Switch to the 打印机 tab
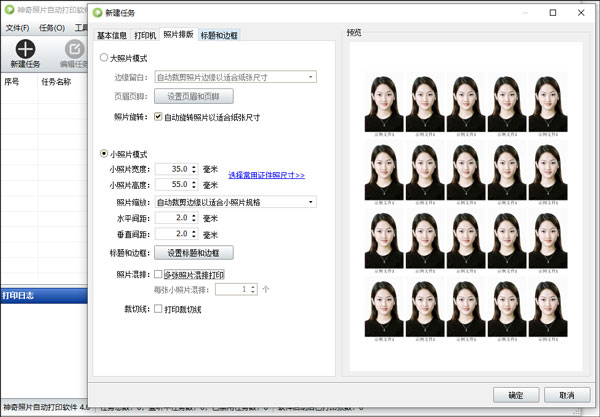Screen dimensions: 600x417 pos(145,34)
